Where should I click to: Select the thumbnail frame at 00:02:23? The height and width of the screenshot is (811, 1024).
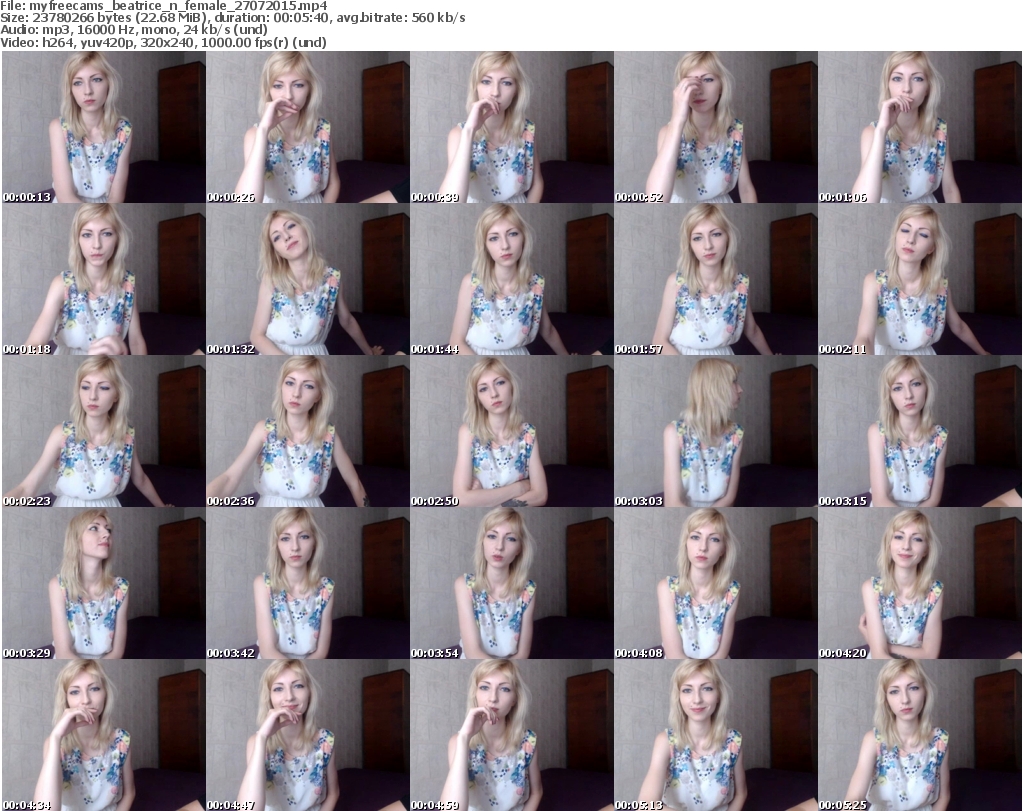click(104, 432)
